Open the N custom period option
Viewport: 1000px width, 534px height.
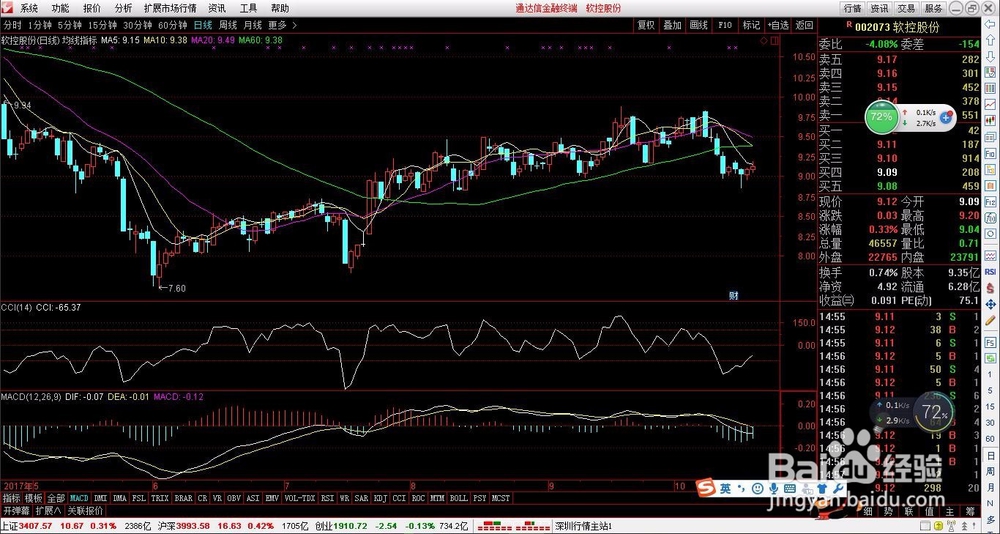(x=989, y=505)
